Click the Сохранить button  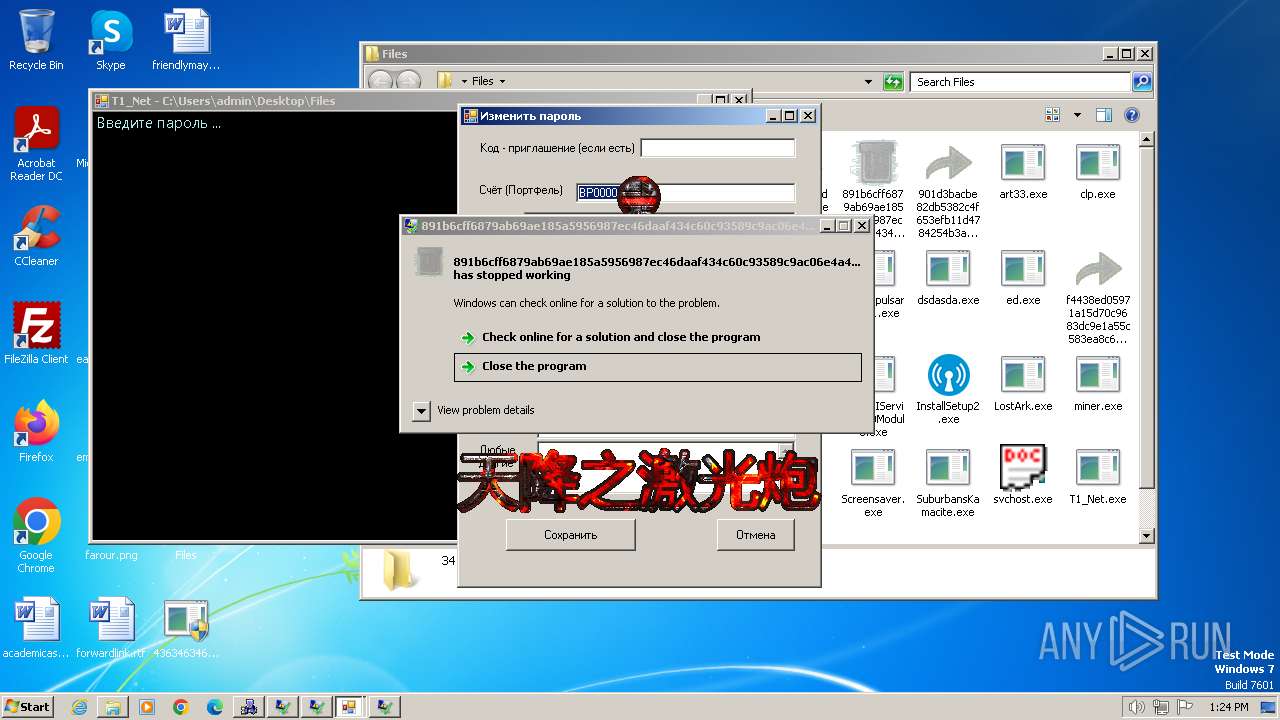(570, 535)
